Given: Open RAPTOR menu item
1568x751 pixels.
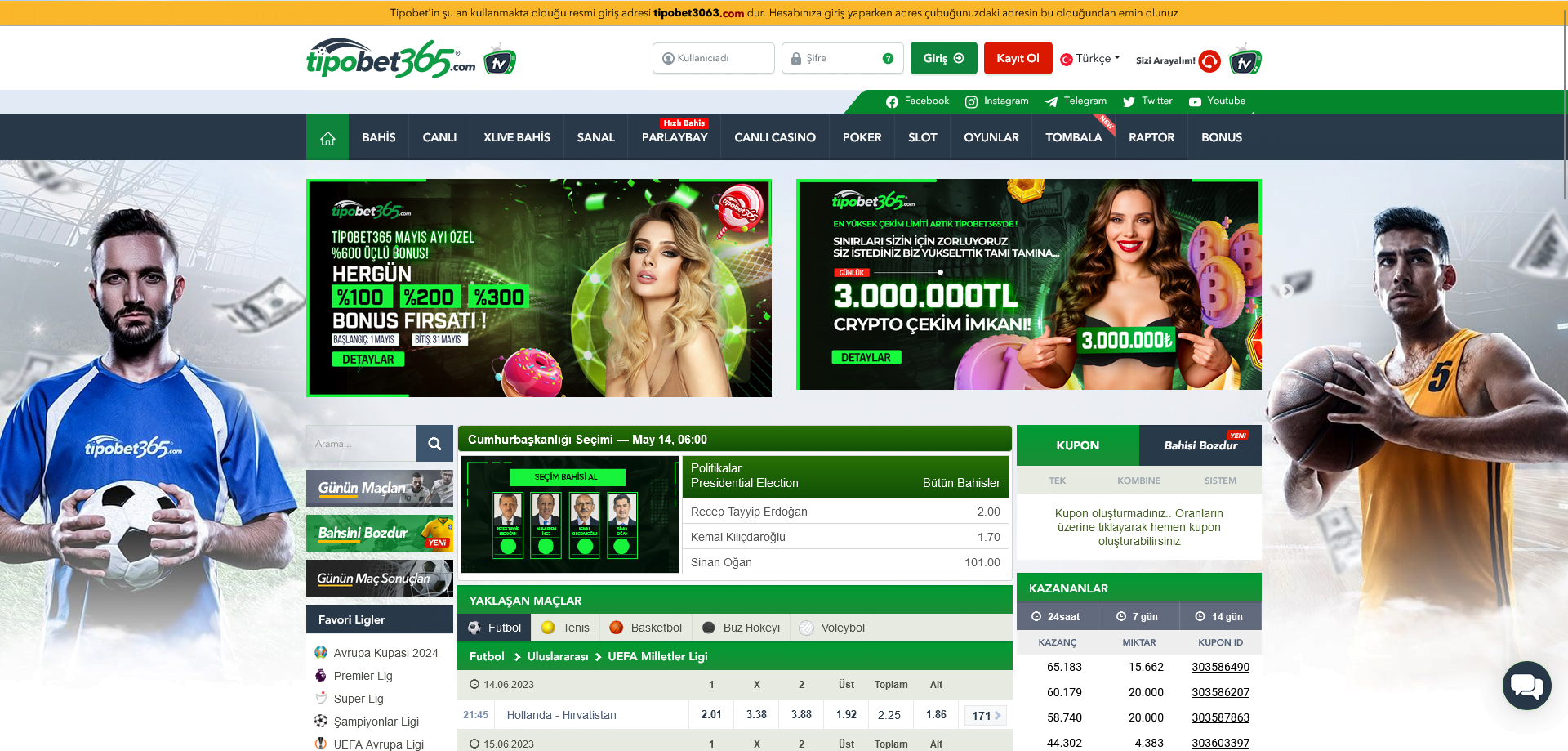Looking at the screenshot, I should [x=1151, y=137].
